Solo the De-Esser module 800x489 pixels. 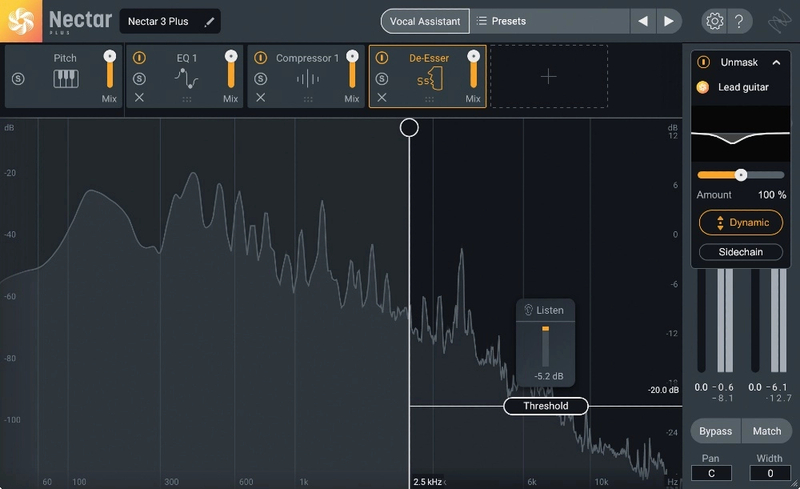382,79
